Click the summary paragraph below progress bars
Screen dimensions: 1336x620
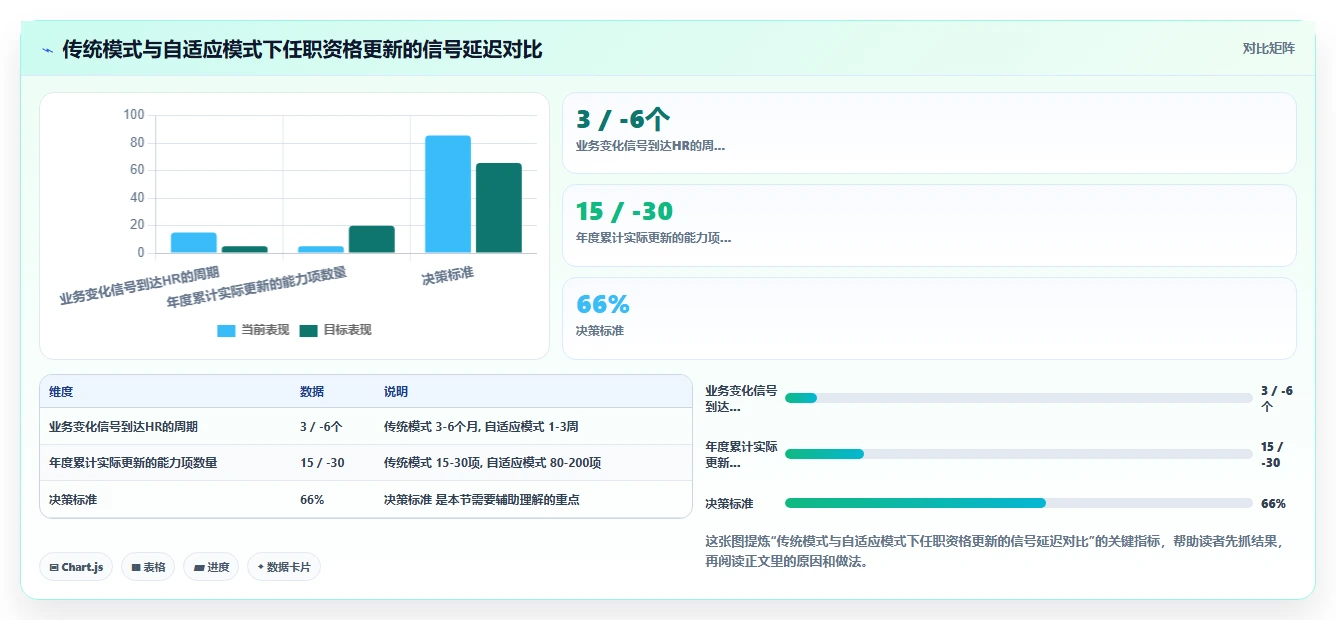tap(994, 551)
